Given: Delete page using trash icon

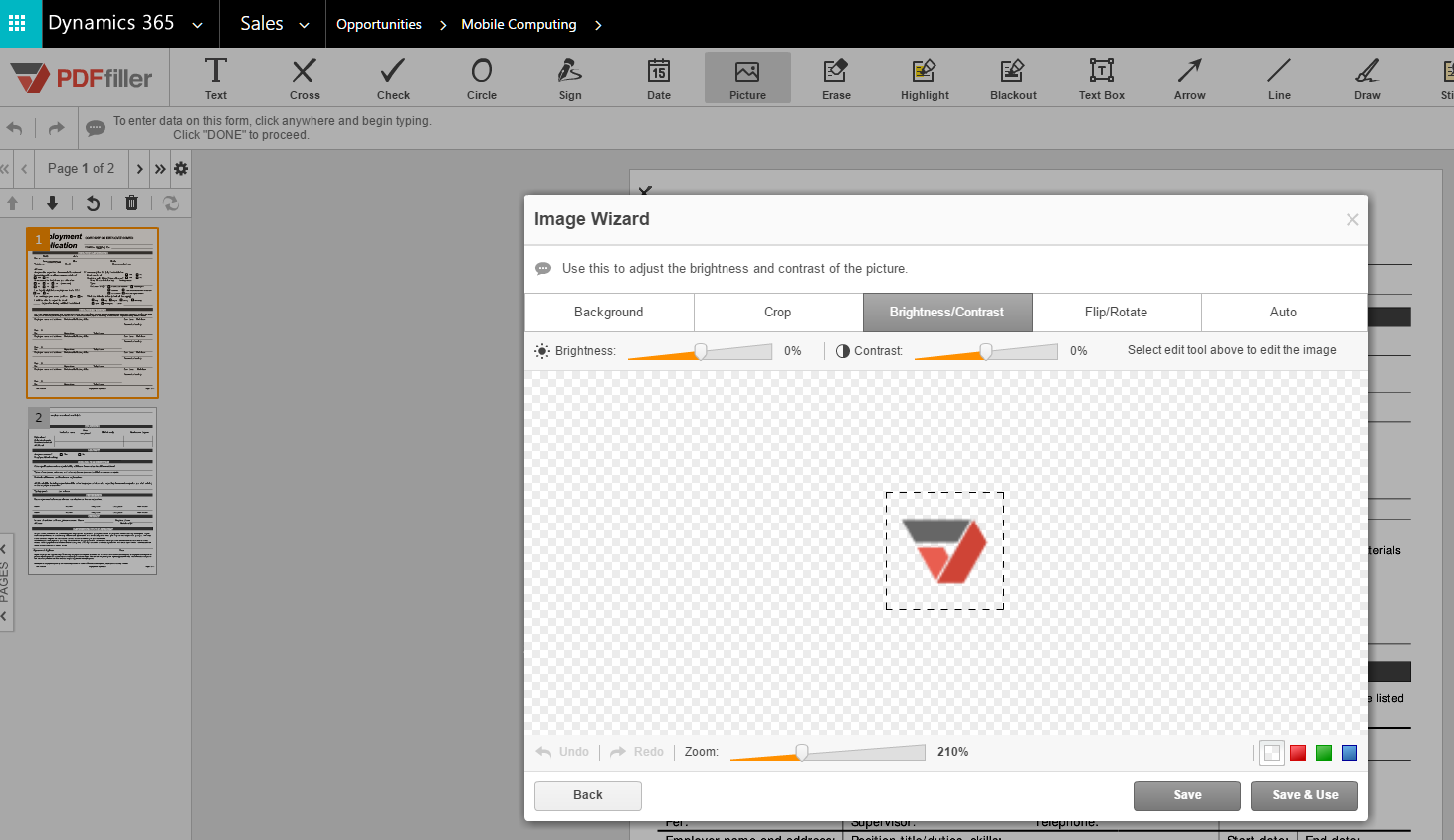Looking at the screenshot, I should coord(131,203).
